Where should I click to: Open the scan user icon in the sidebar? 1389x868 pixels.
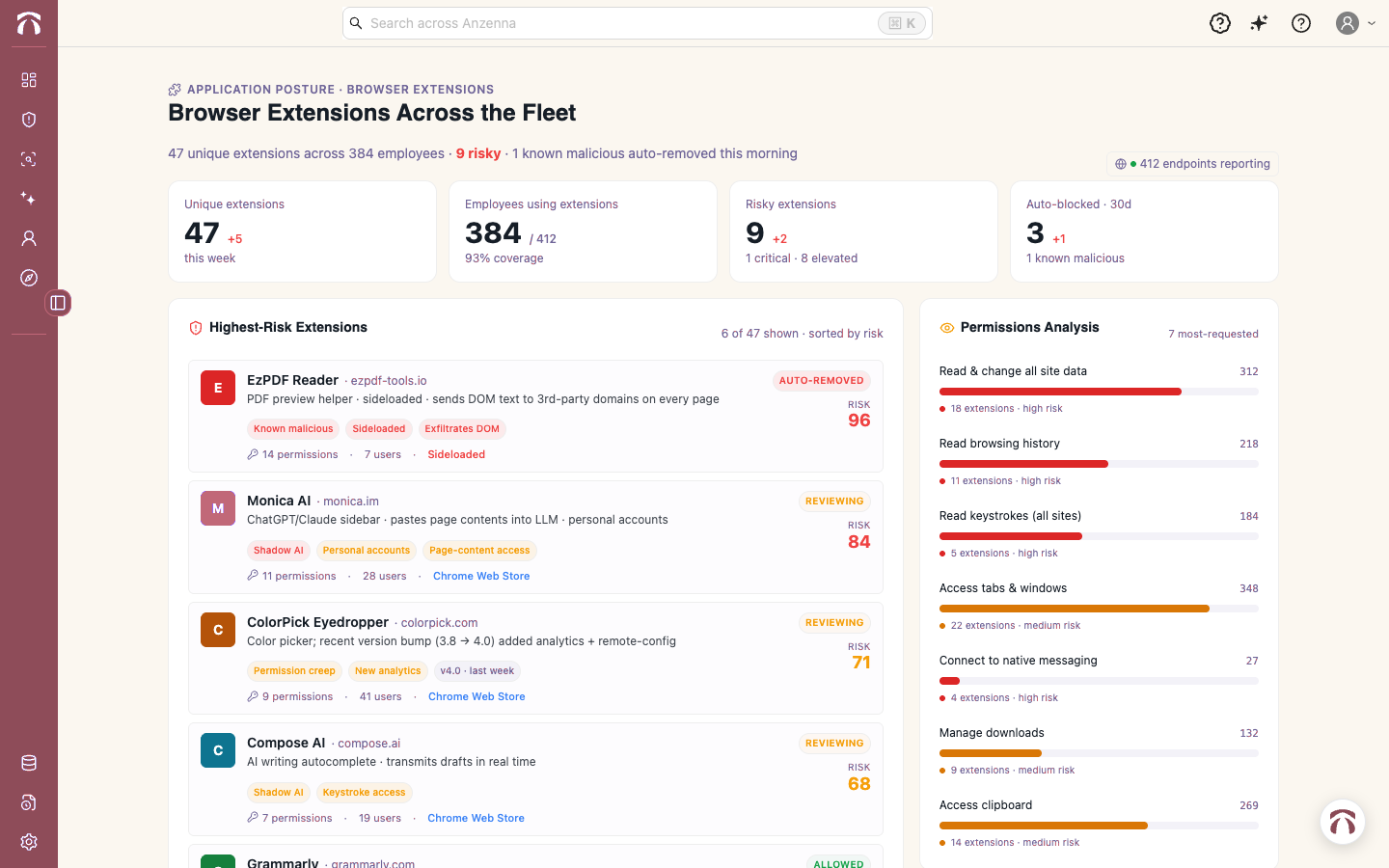tap(29, 159)
